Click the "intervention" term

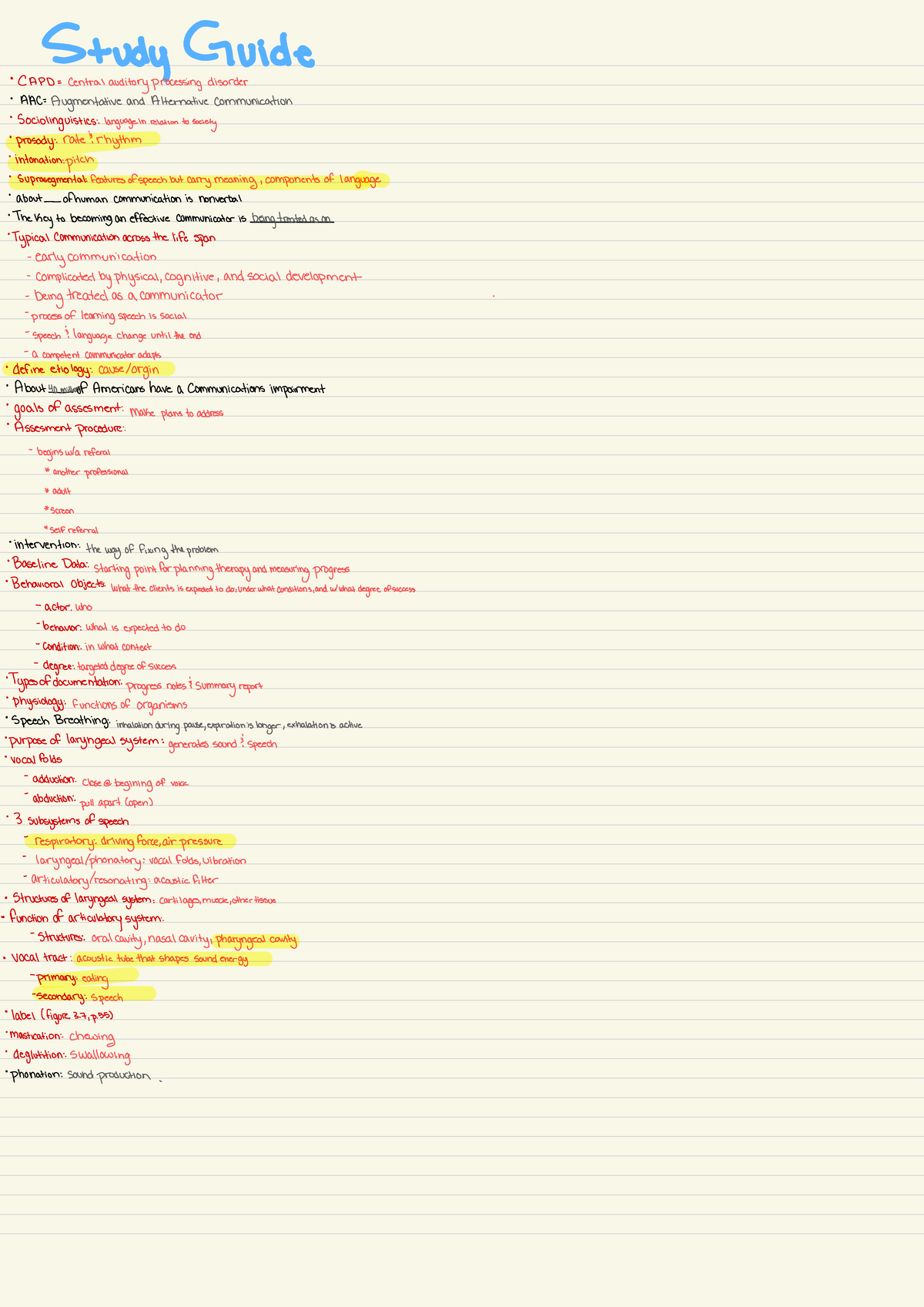(x=46, y=545)
